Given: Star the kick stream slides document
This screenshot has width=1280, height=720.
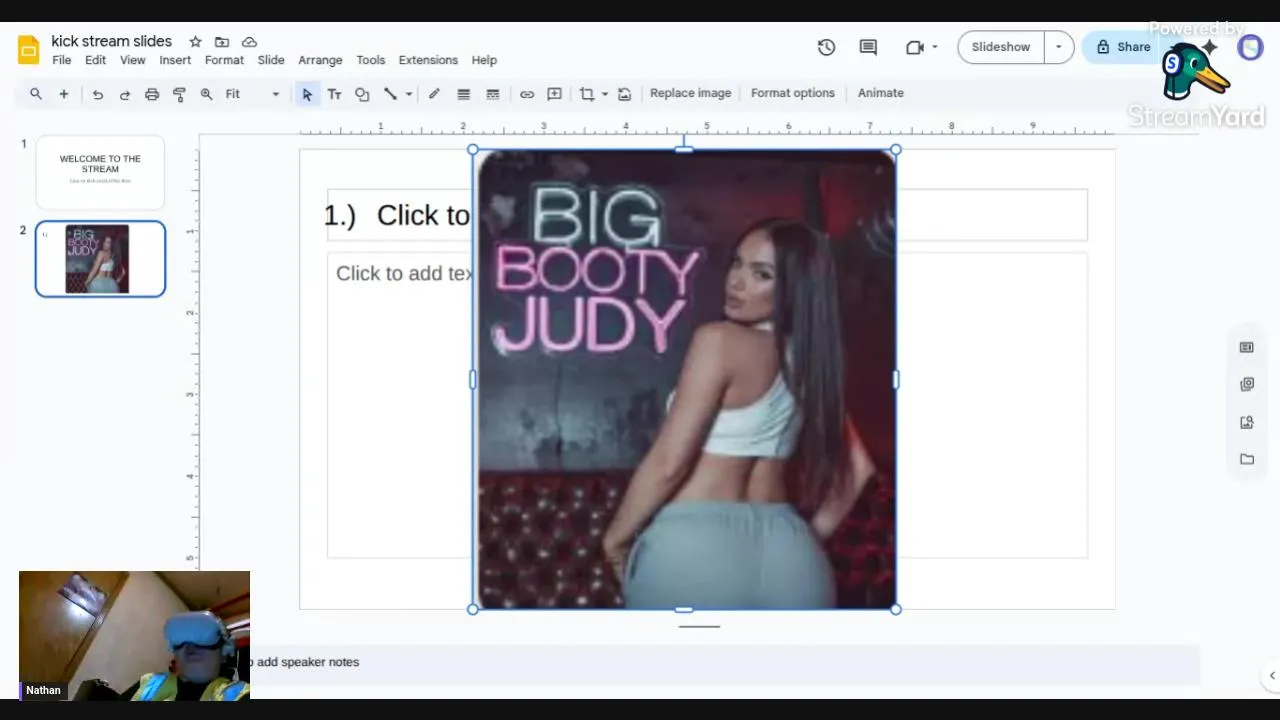Looking at the screenshot, I should [x=195, y=42].
